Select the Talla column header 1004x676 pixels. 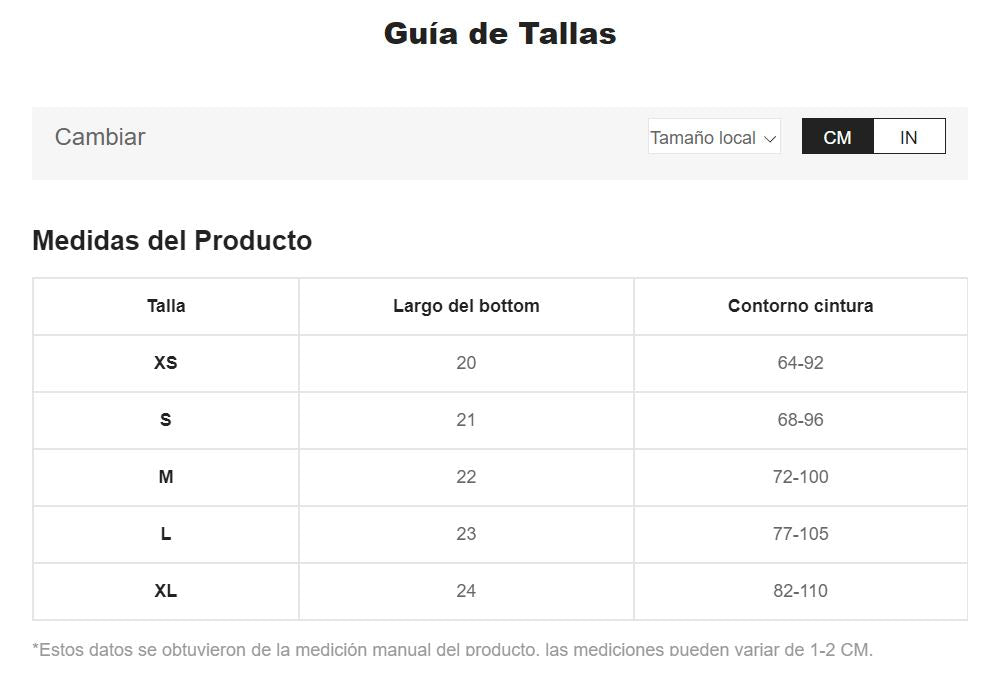point(166,306)
